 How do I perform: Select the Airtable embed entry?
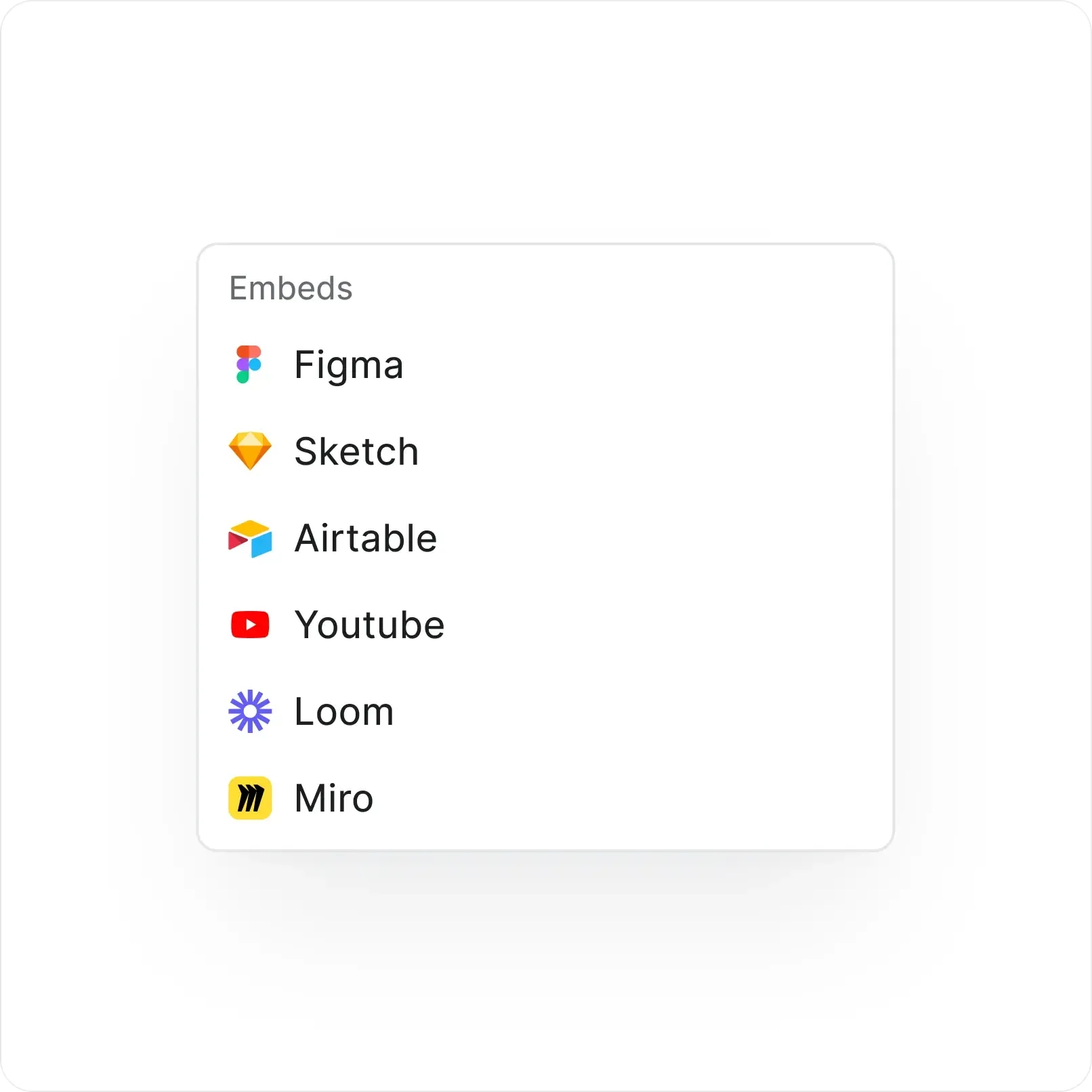pos(364,538)
